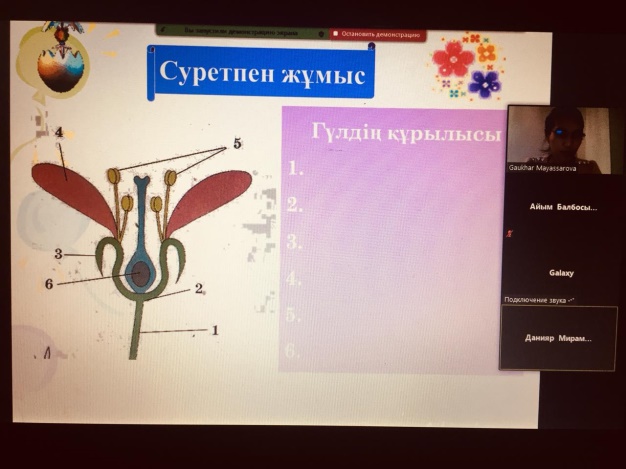
Task: Click list number 2. in the purple panel
Action: click(x=295, y=204)
